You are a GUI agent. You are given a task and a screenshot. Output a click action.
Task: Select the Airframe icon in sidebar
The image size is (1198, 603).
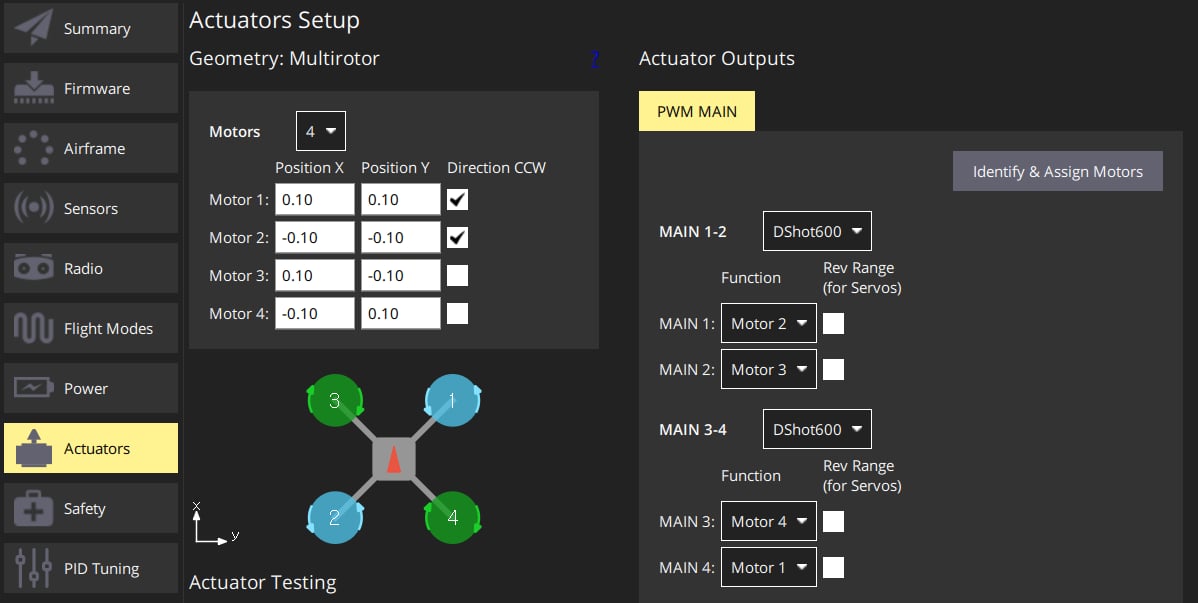[x=34, y=149]
